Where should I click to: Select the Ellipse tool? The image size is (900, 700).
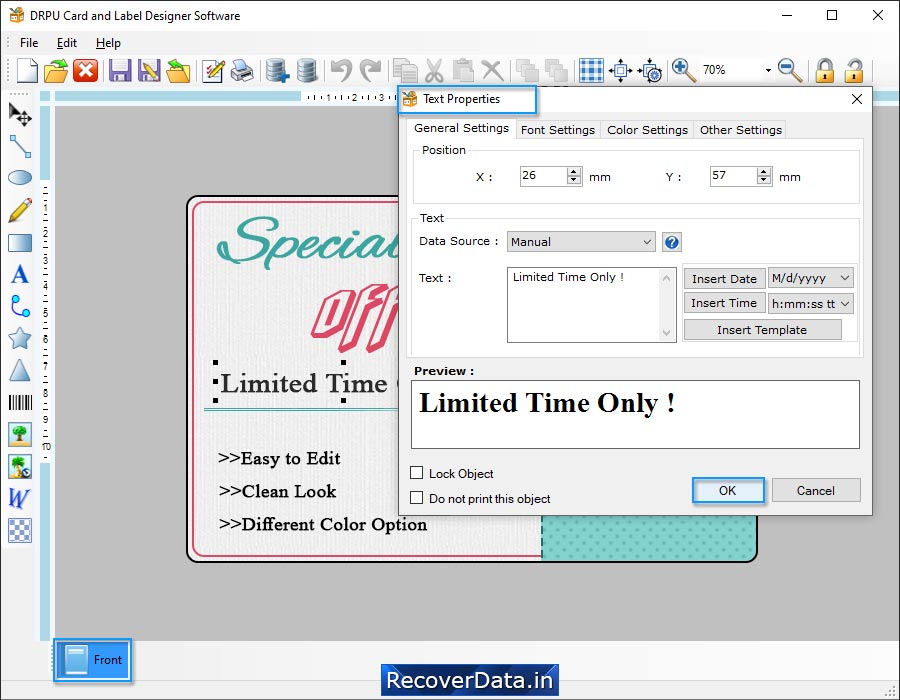tap(20, 178)
